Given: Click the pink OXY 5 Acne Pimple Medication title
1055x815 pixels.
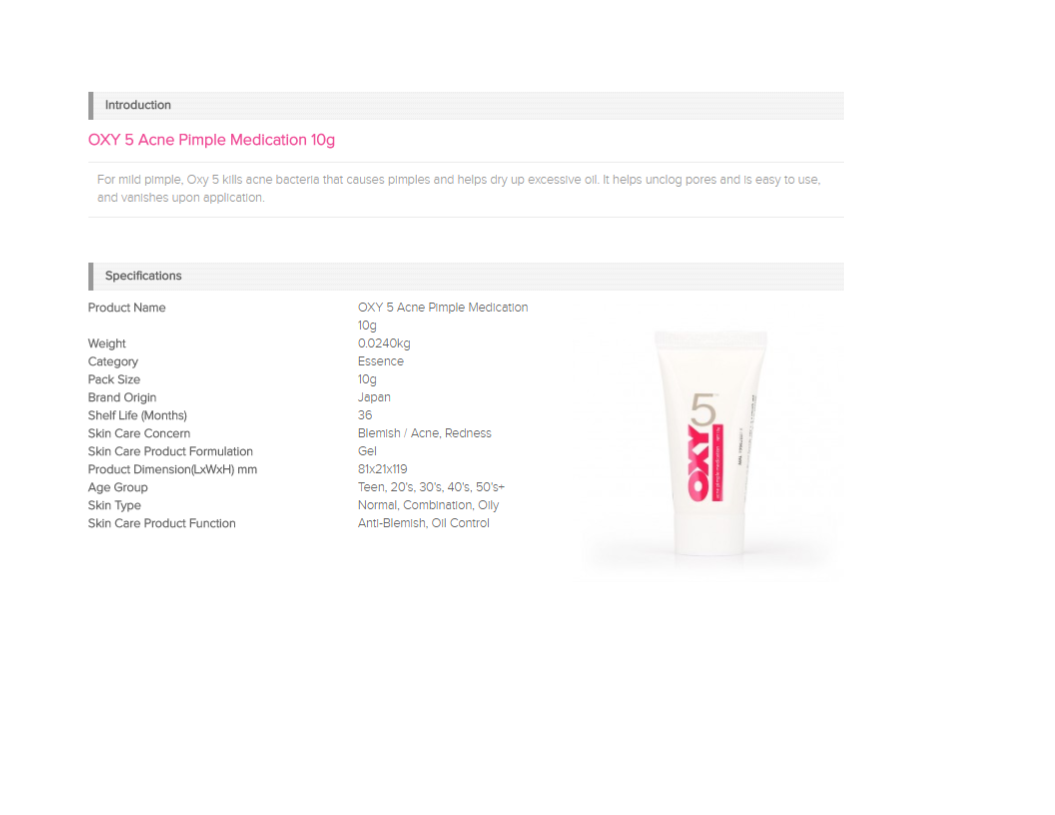Looking at the screenshot, I should [211, 140].
